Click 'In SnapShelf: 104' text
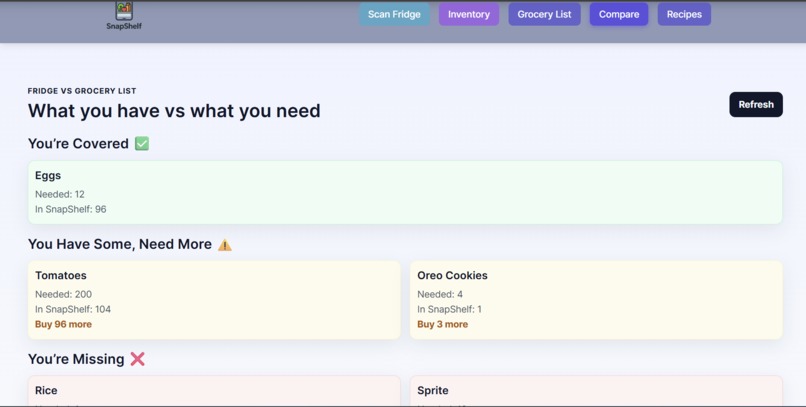The height and width of the screenshot is (407, 806). pyautogui.click(x=73, y=309)
